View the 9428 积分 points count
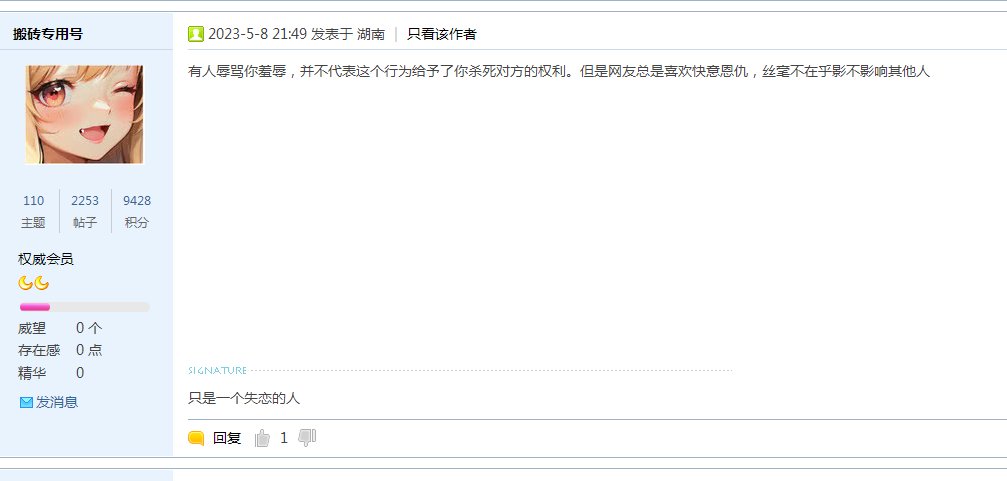Screen dimensions: 1007x481 click(x=137, y=211)
